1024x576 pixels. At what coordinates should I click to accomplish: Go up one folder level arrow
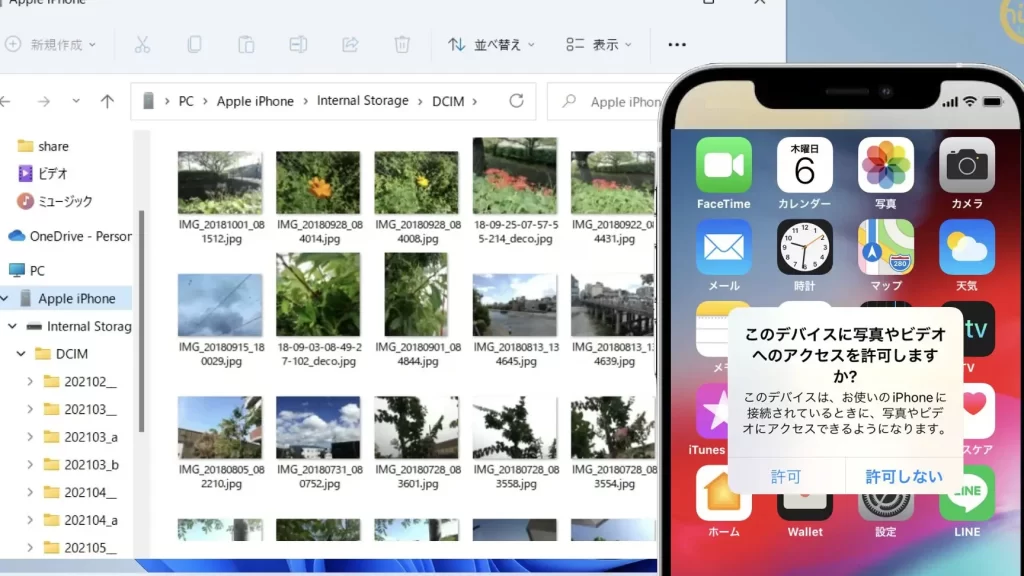pyautogui.click(x=107, y=101)
